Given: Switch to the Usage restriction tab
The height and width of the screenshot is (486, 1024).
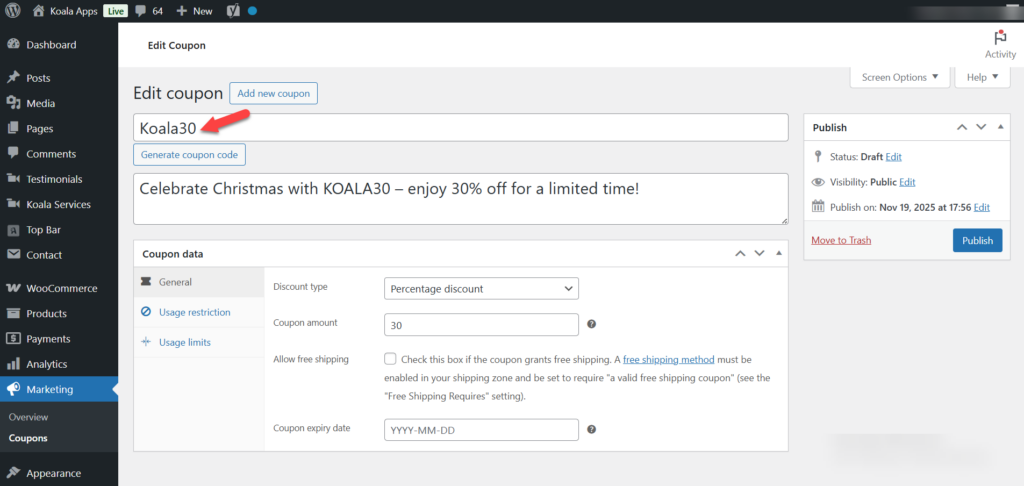Looking at the screenshot, I should coord(194,313).
